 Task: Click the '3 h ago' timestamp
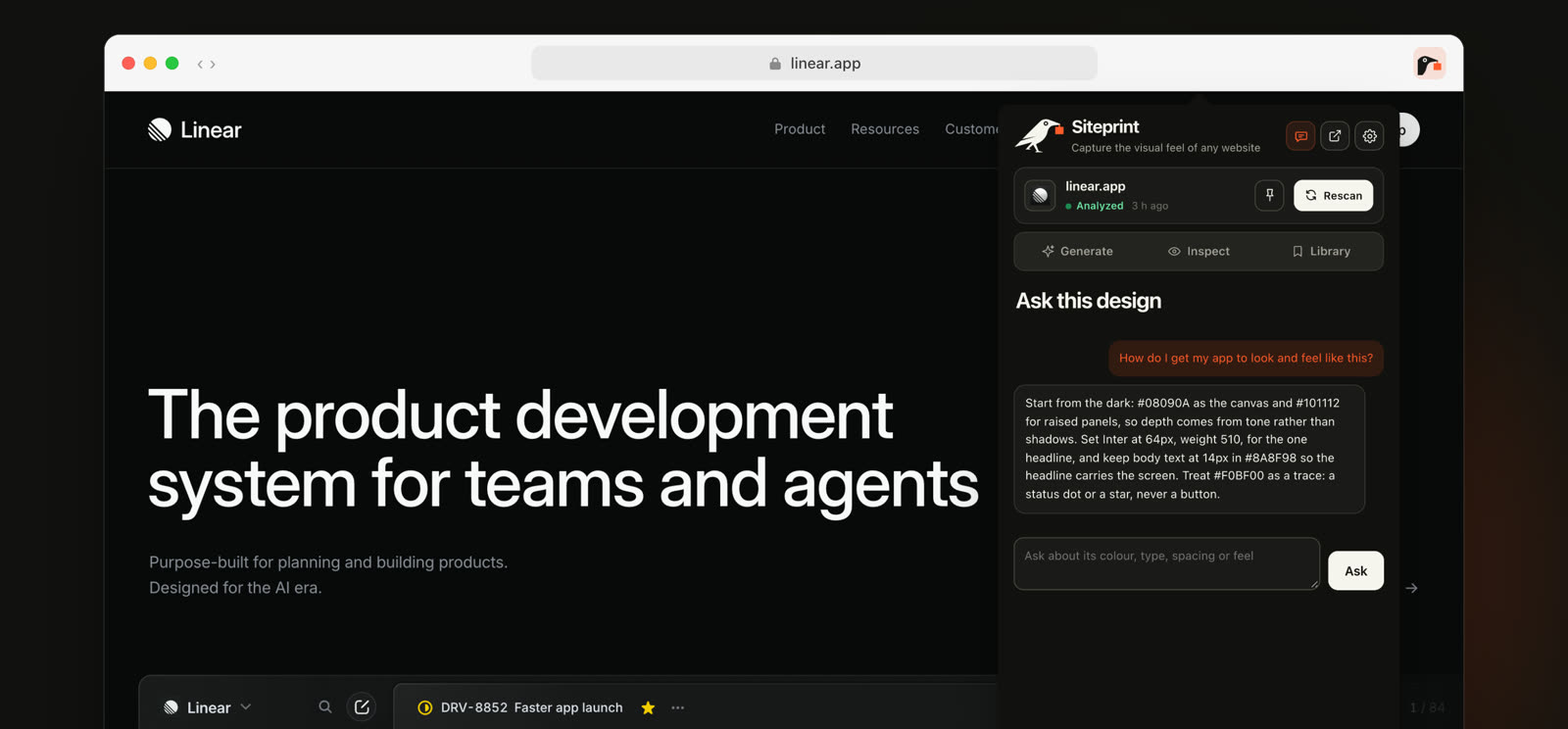pyautogui.click(x=1150, y=206)
